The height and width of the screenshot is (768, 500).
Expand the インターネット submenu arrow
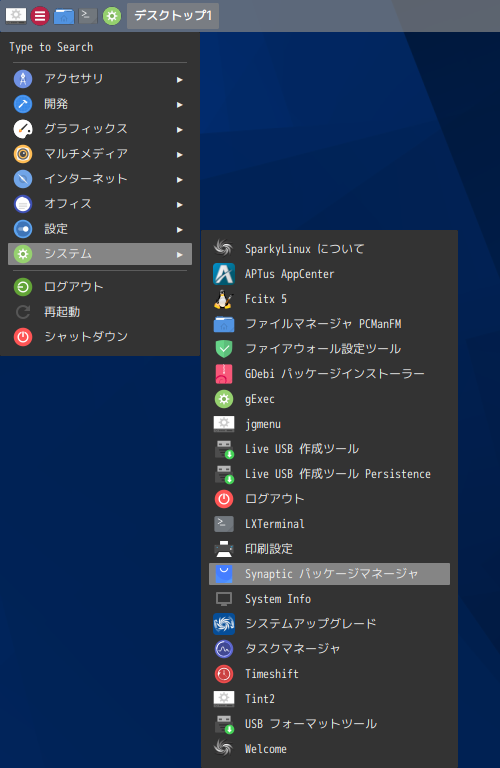pyautogui.click(x=180, y=180)
